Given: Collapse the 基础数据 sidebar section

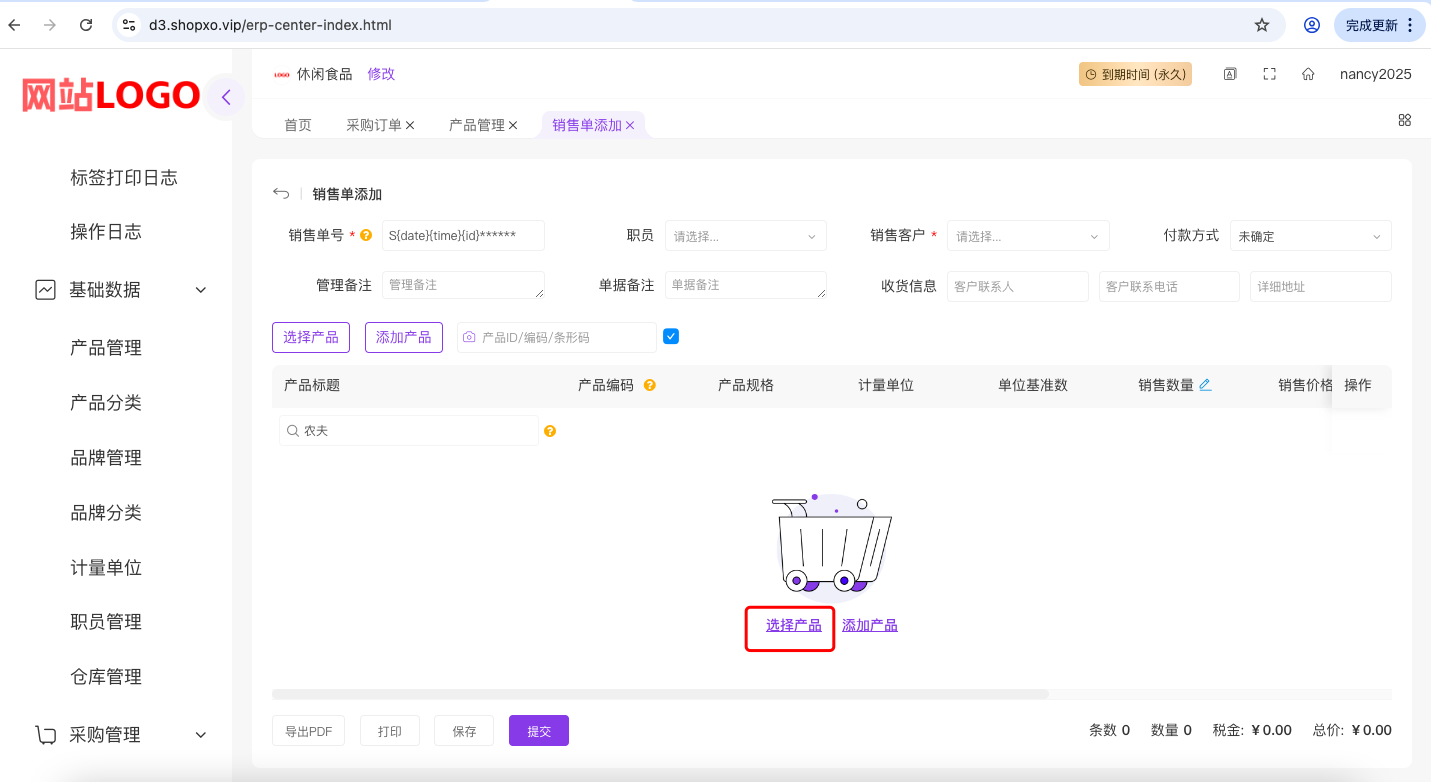Looking at the screenshot, I should click(201, 290).
